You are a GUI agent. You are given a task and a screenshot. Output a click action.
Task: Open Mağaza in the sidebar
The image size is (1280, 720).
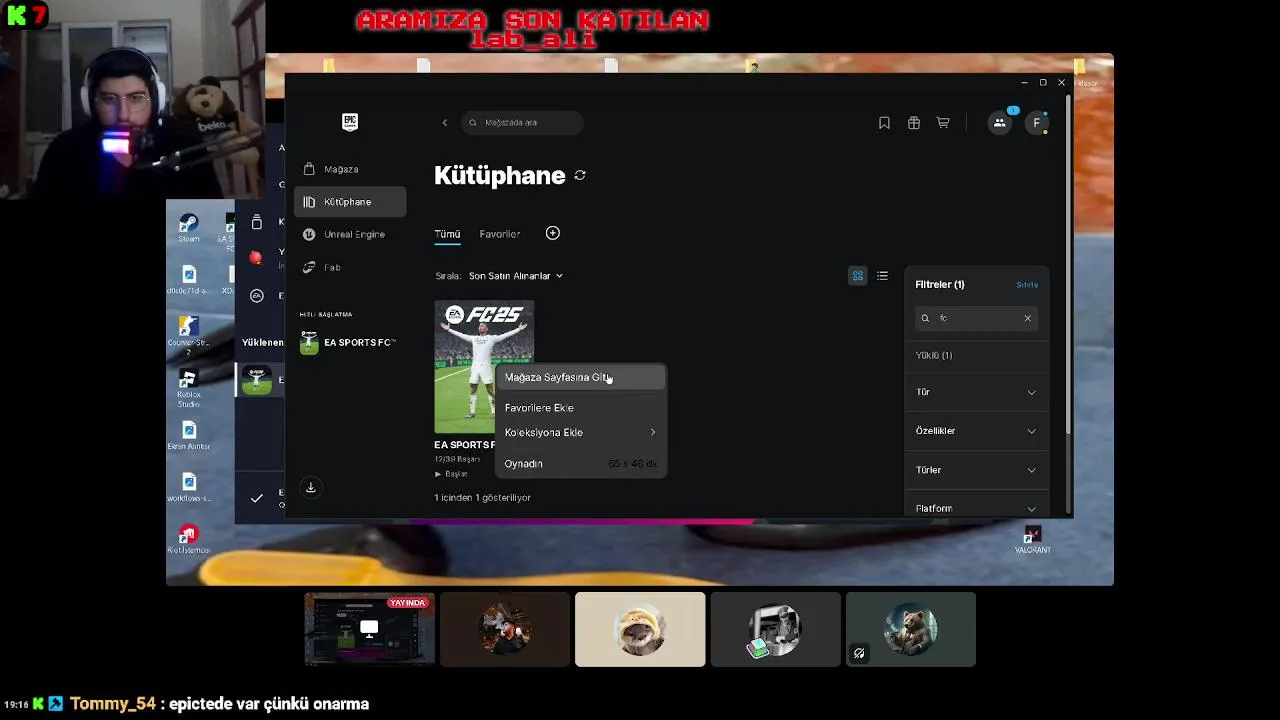[350, 169]
